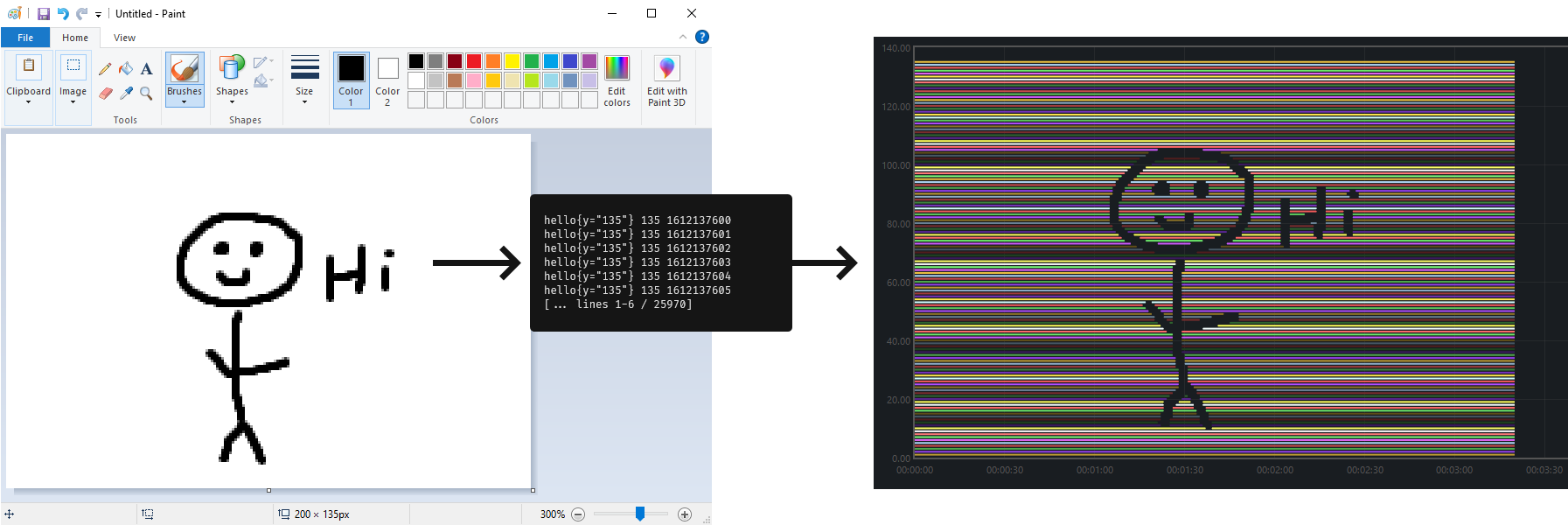
Task: Pick the dark red color swatch
Action: click(455, 61)
